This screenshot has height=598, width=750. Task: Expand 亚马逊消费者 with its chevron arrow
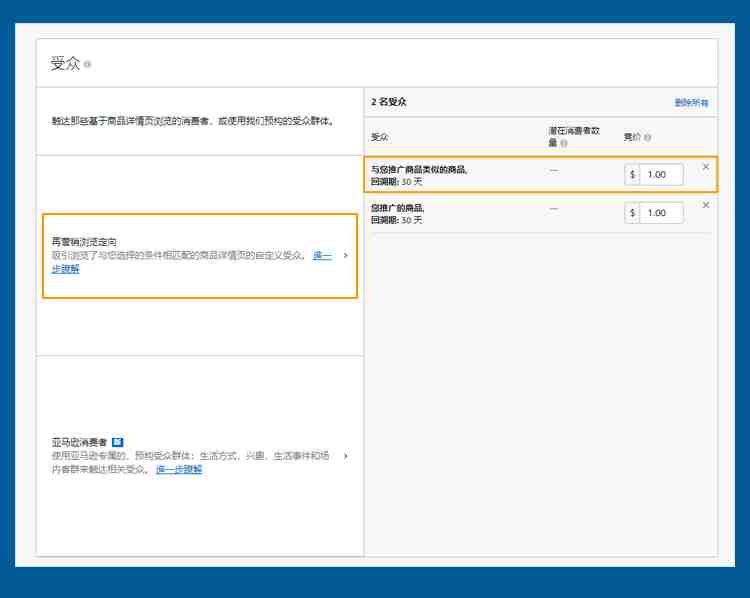pos(346,456)
